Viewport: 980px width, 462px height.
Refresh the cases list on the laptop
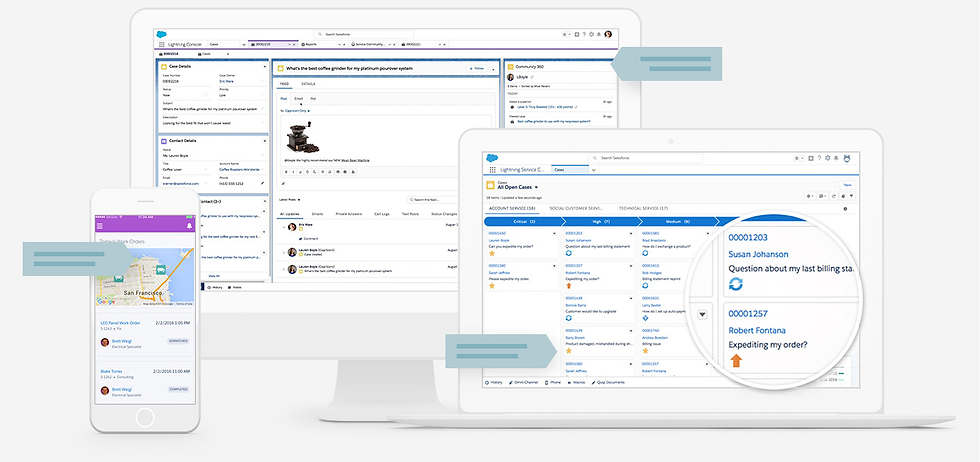834,196
